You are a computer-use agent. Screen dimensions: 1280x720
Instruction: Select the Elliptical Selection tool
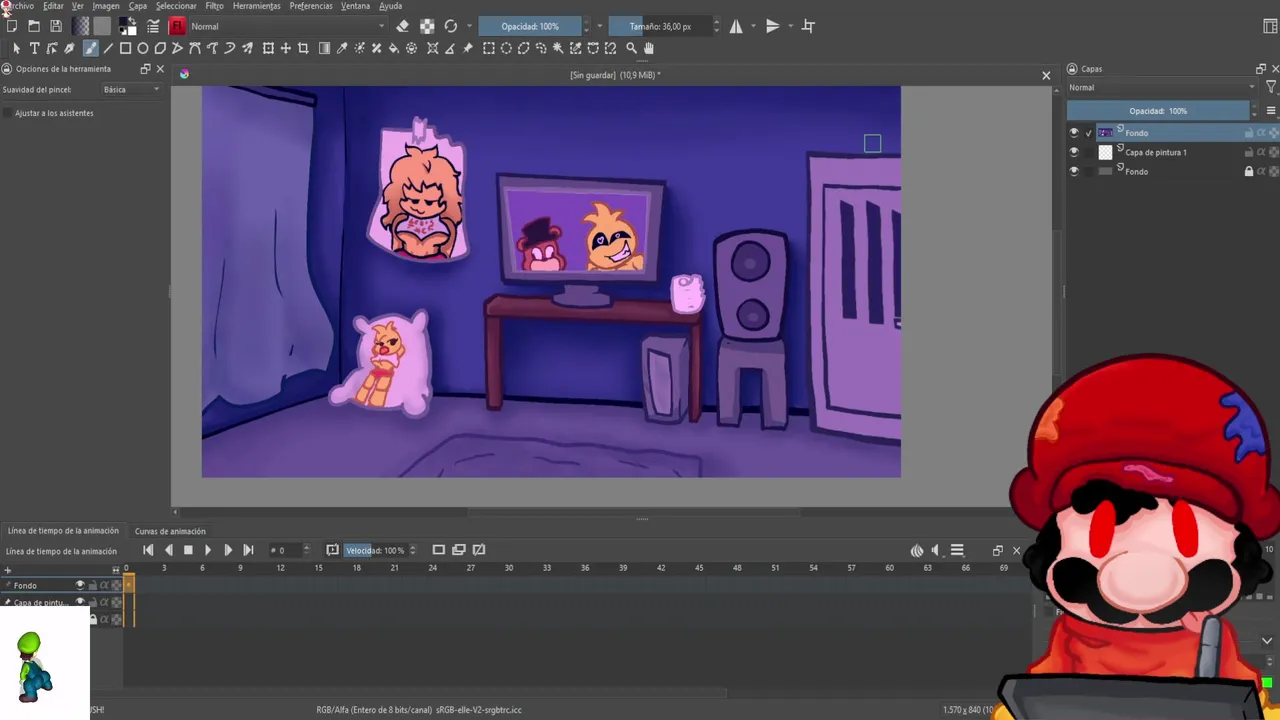506,48
